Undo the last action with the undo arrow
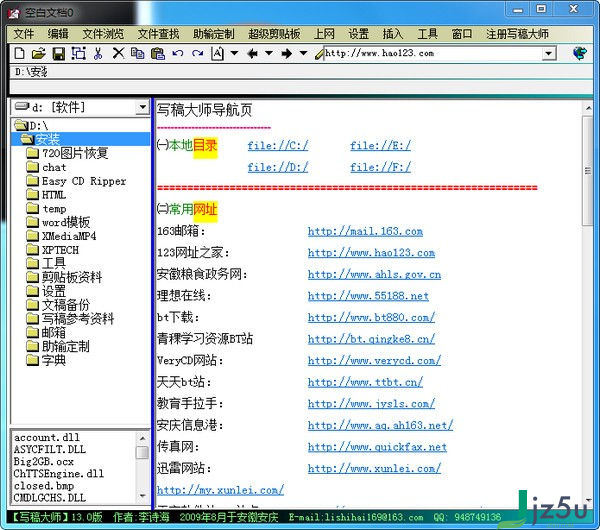The height and width of the screenshot is (530, 600). point(178,53)
